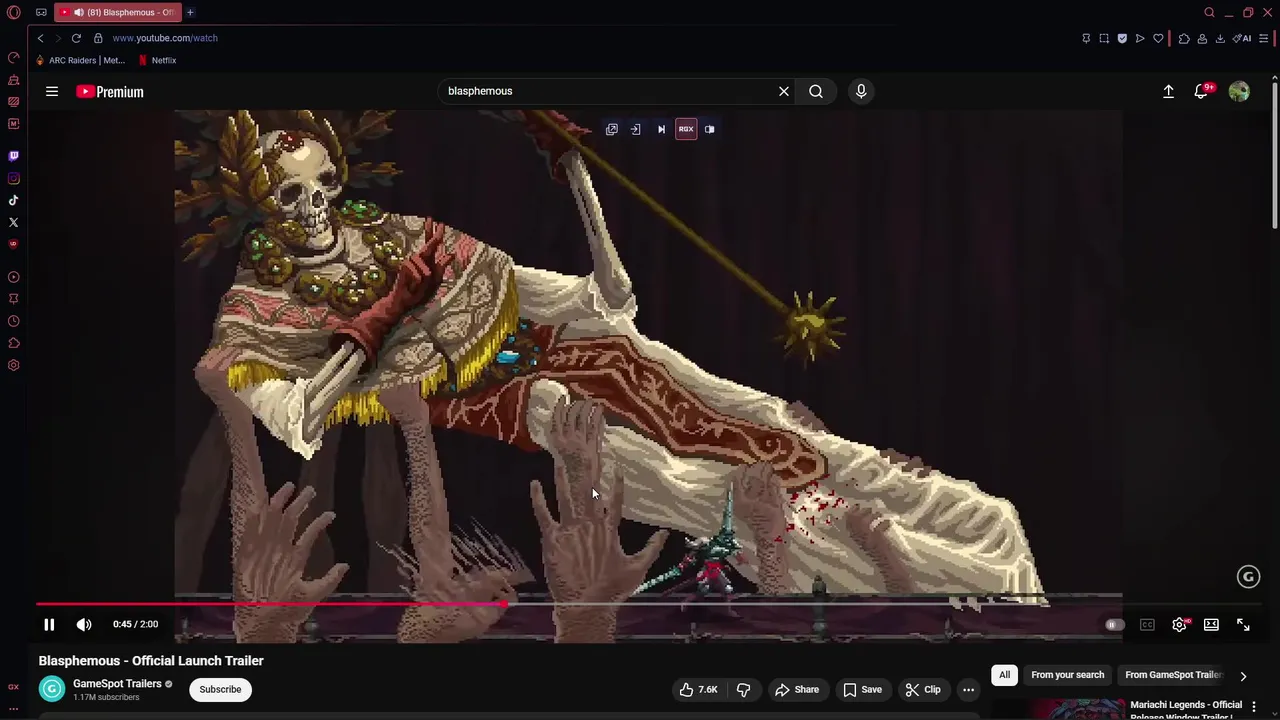The width and height of the screenshot is (1280, 720).
Task: Open X (Twitter) sidebar icon
Action: (13, 222)
